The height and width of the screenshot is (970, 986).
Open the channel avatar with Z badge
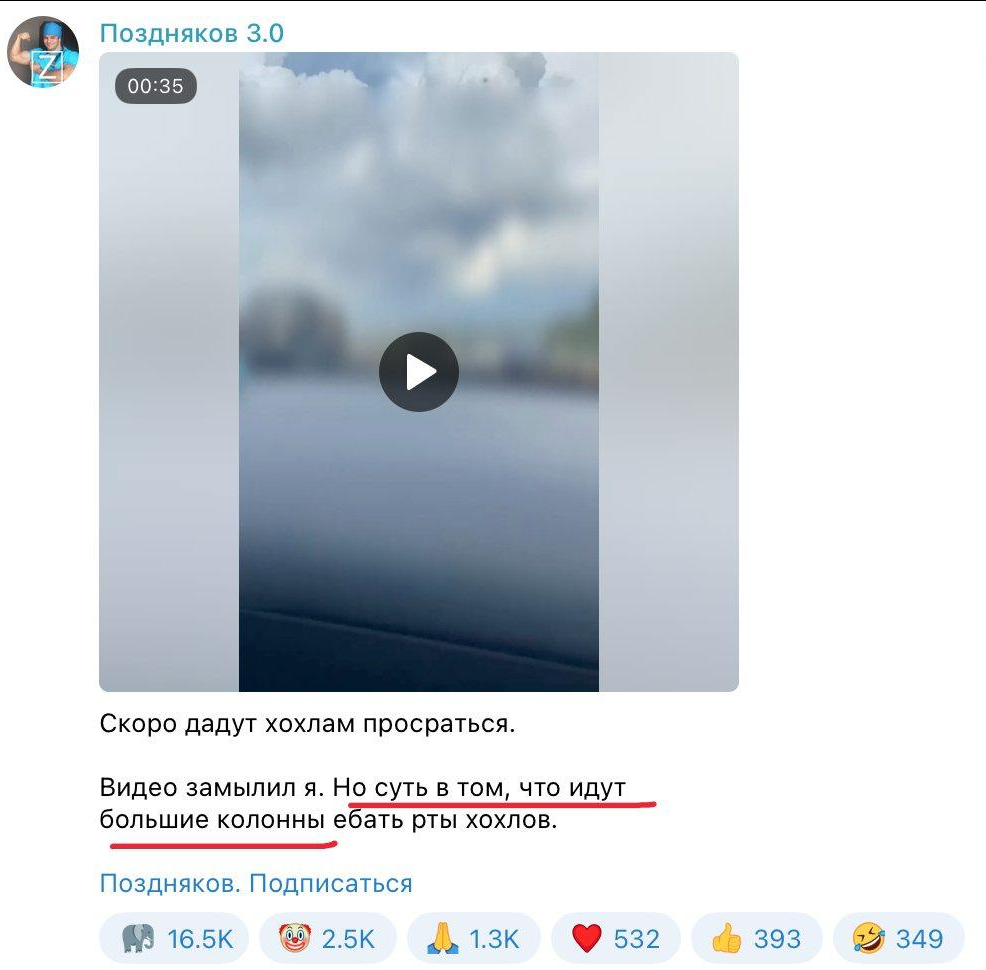click(x=43, y=52)
